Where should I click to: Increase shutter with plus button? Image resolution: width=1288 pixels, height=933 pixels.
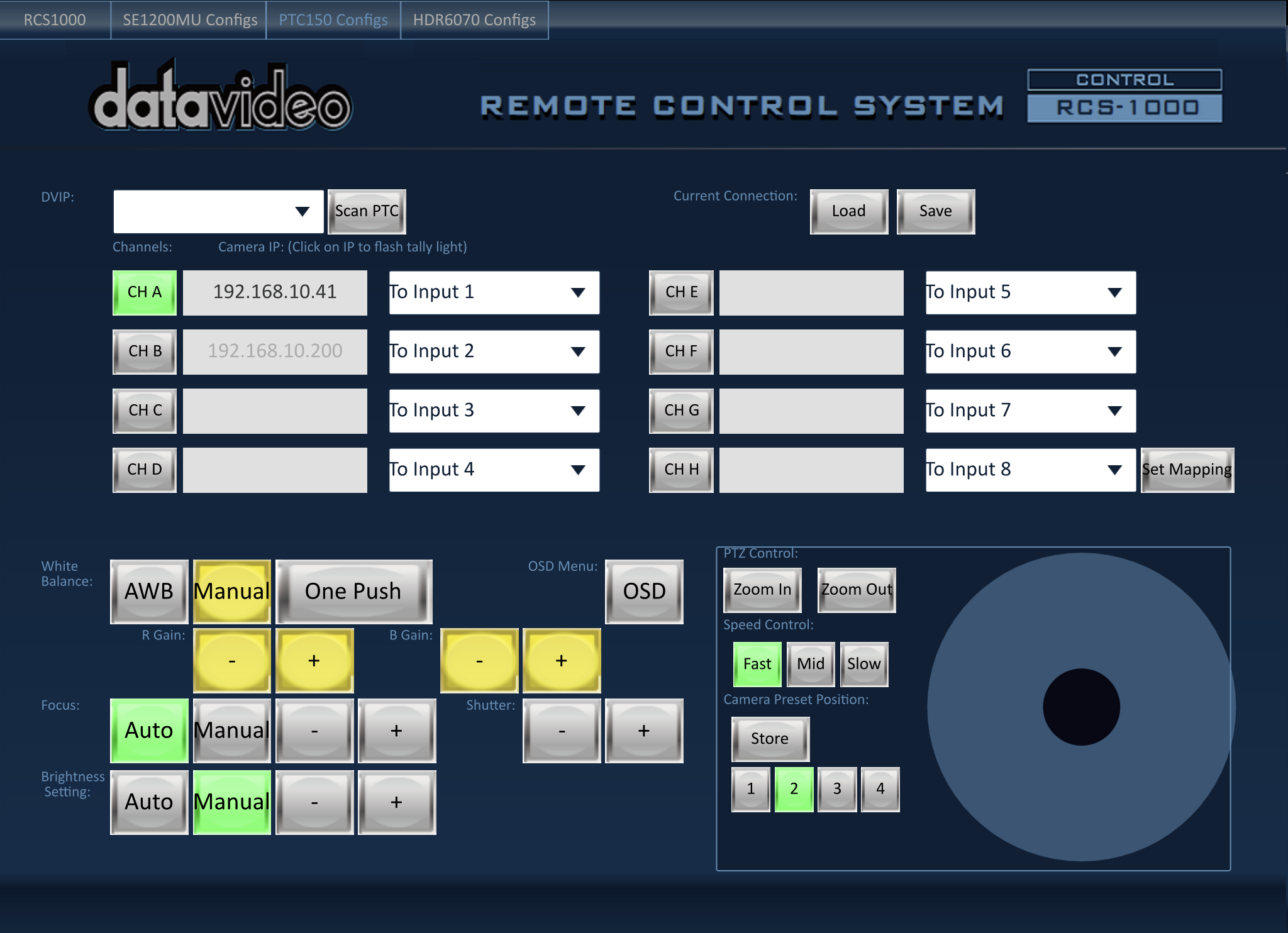(x=644, y=731)
